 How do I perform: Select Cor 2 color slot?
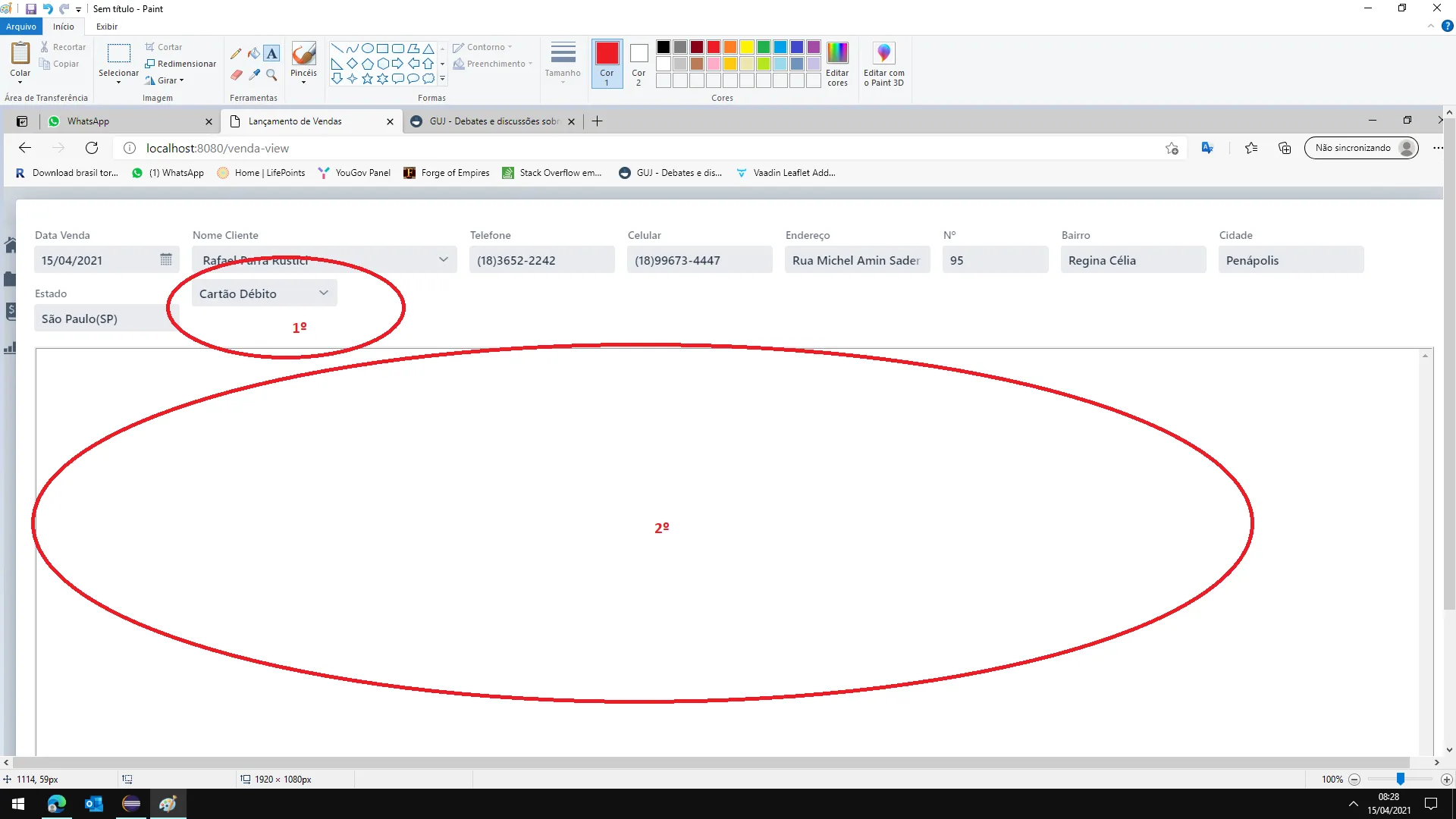click(x=639, y=54)
